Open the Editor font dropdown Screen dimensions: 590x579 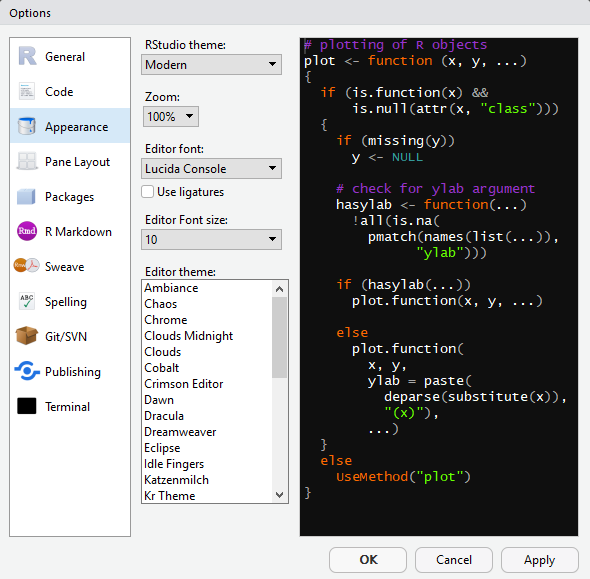tap(211, 168)
